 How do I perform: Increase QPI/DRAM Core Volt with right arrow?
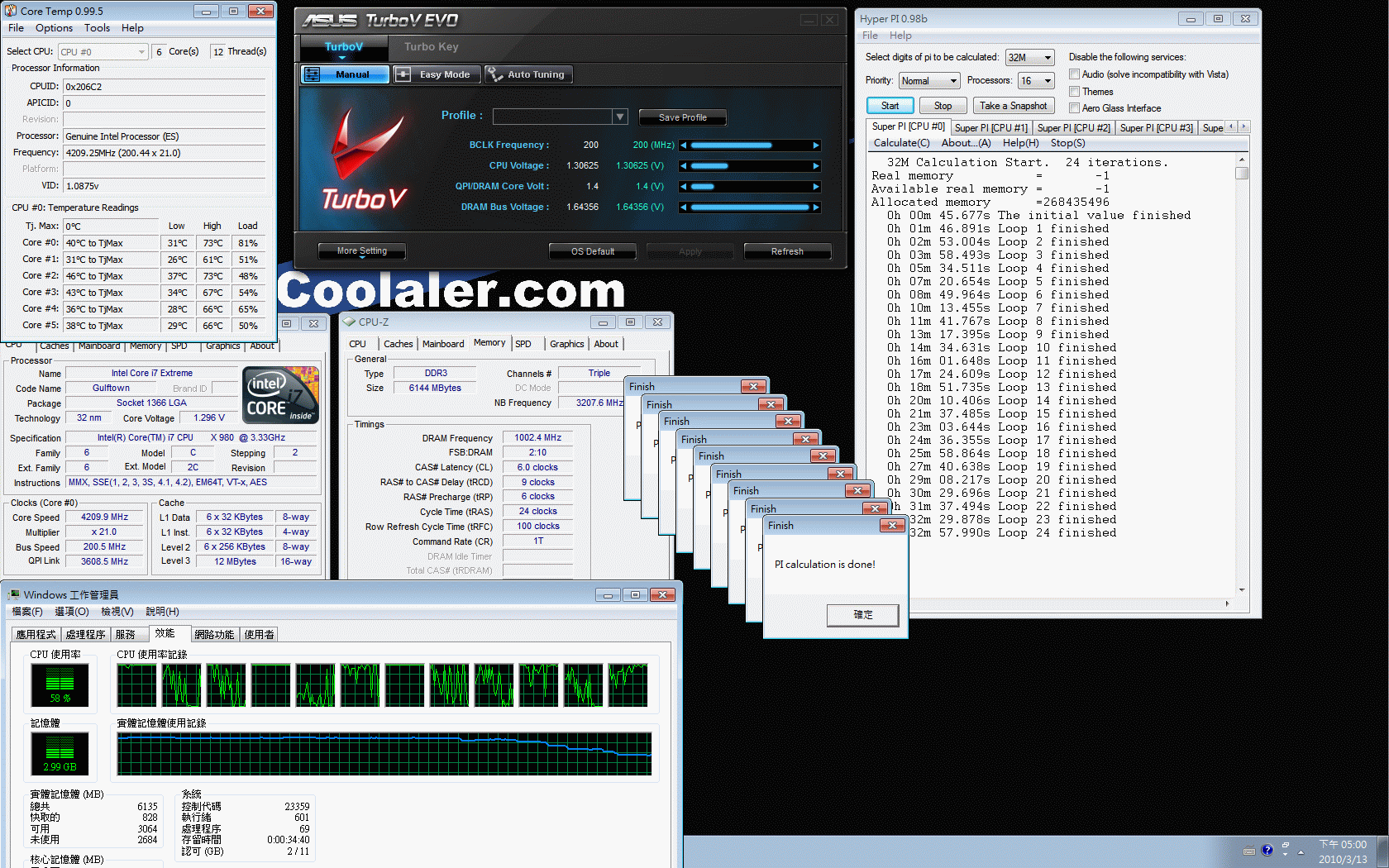pos(816,186)
